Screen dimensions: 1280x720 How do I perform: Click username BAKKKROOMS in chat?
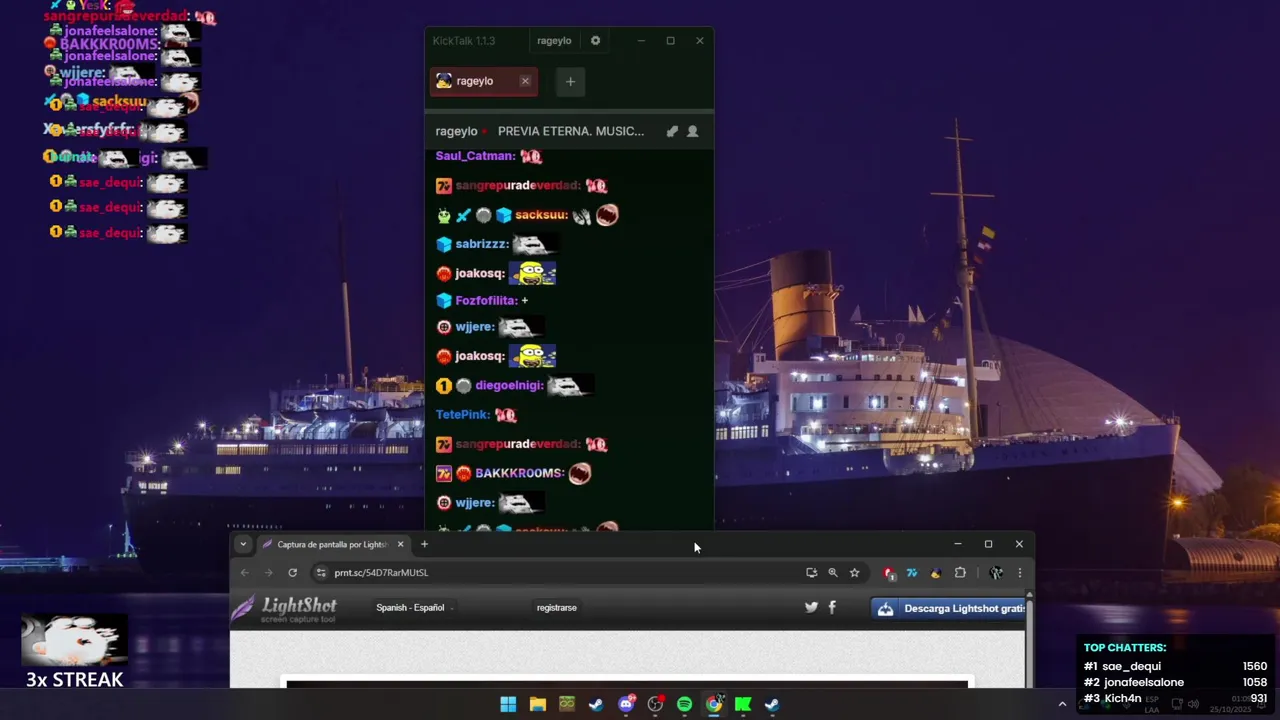tap(519, 473)
